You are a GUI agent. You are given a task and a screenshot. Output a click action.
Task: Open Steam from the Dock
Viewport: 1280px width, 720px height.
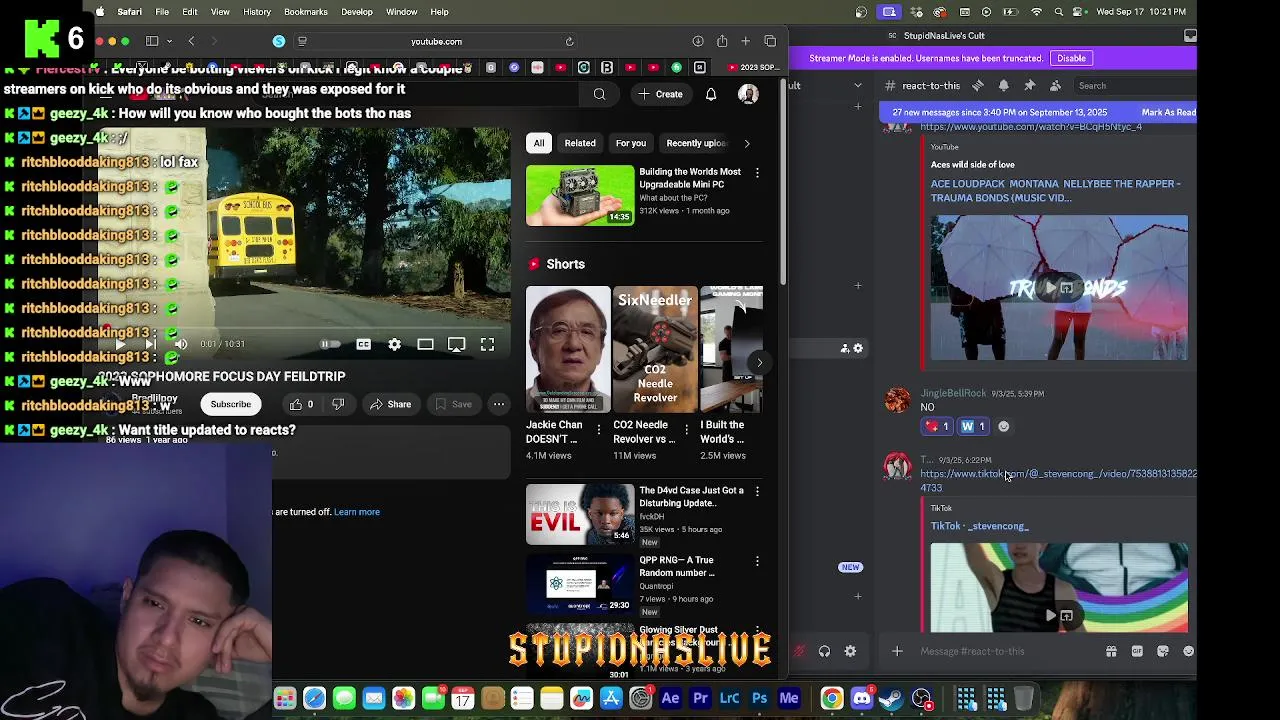[892, 698]
